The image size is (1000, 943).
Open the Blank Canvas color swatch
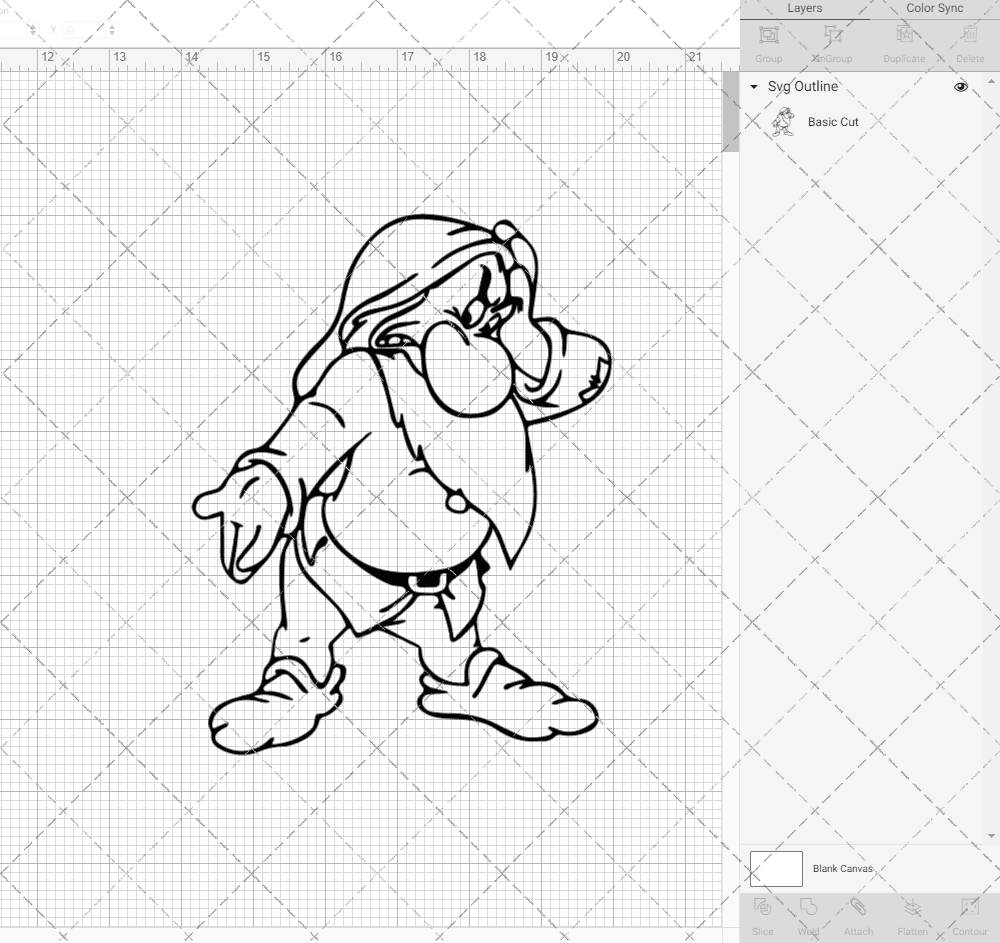pos(776,869)
